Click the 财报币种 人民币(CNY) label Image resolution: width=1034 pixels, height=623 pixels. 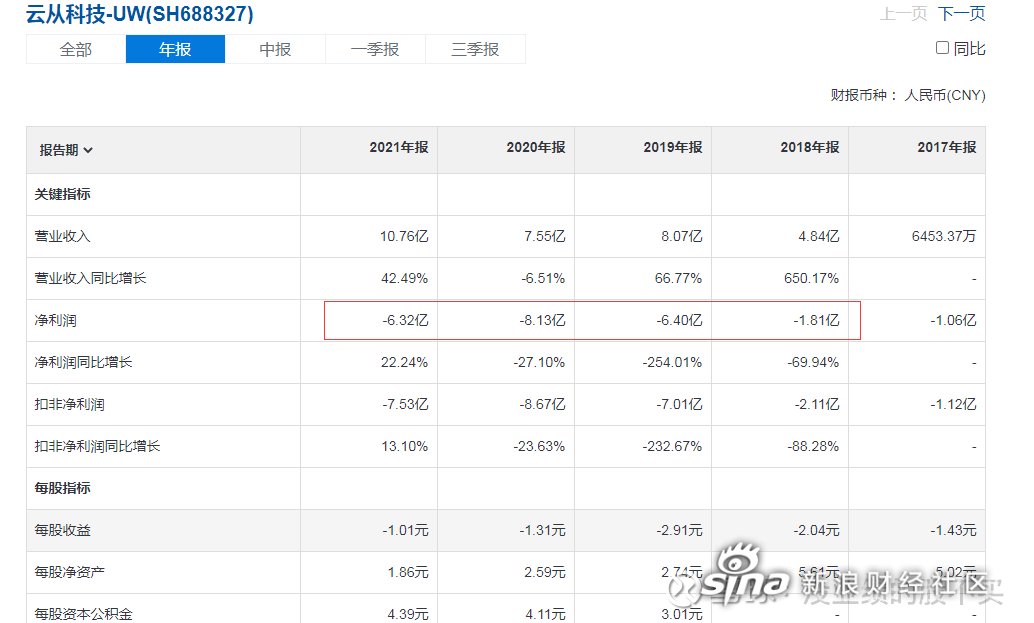tap(908, 96)
